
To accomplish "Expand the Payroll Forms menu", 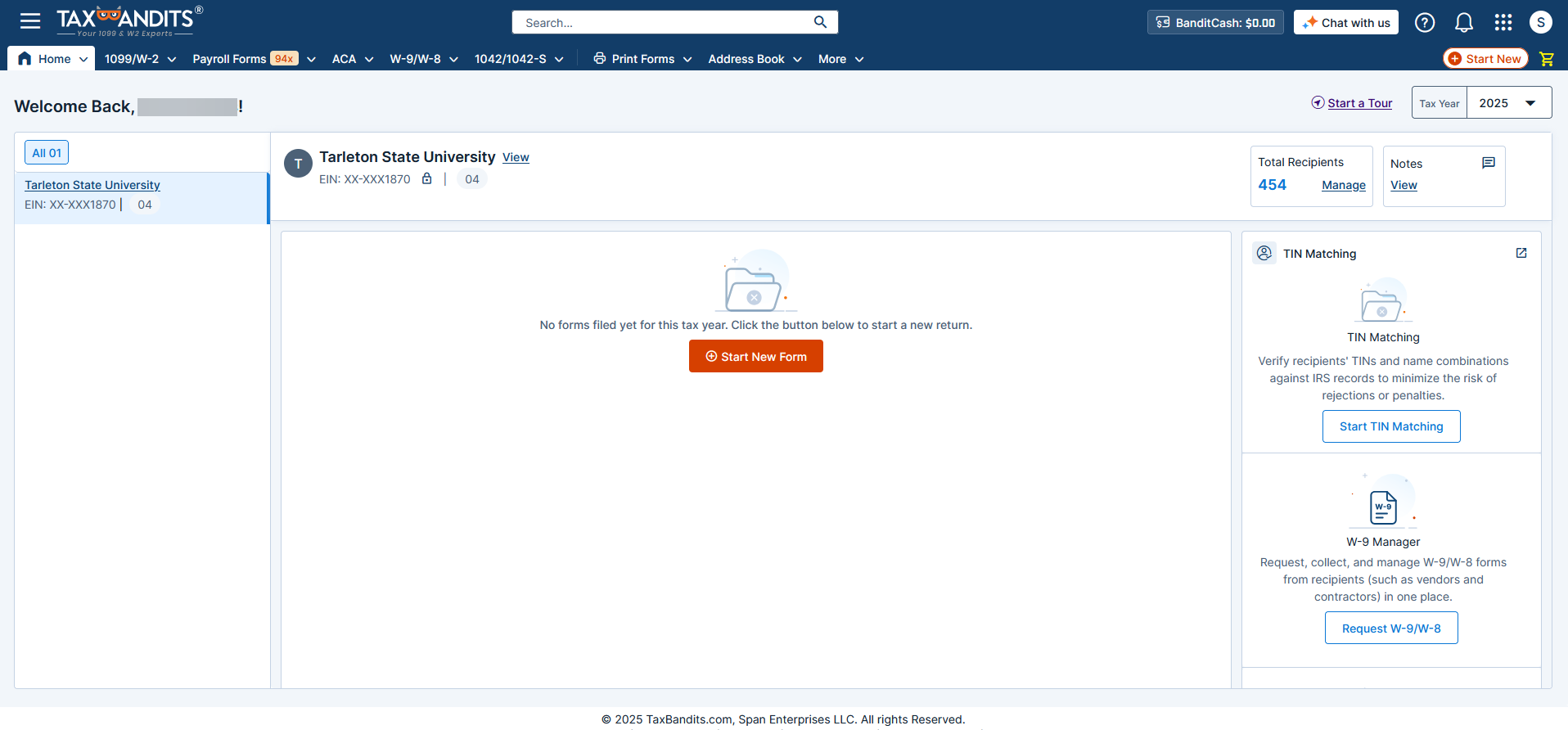I will (255, 59).
